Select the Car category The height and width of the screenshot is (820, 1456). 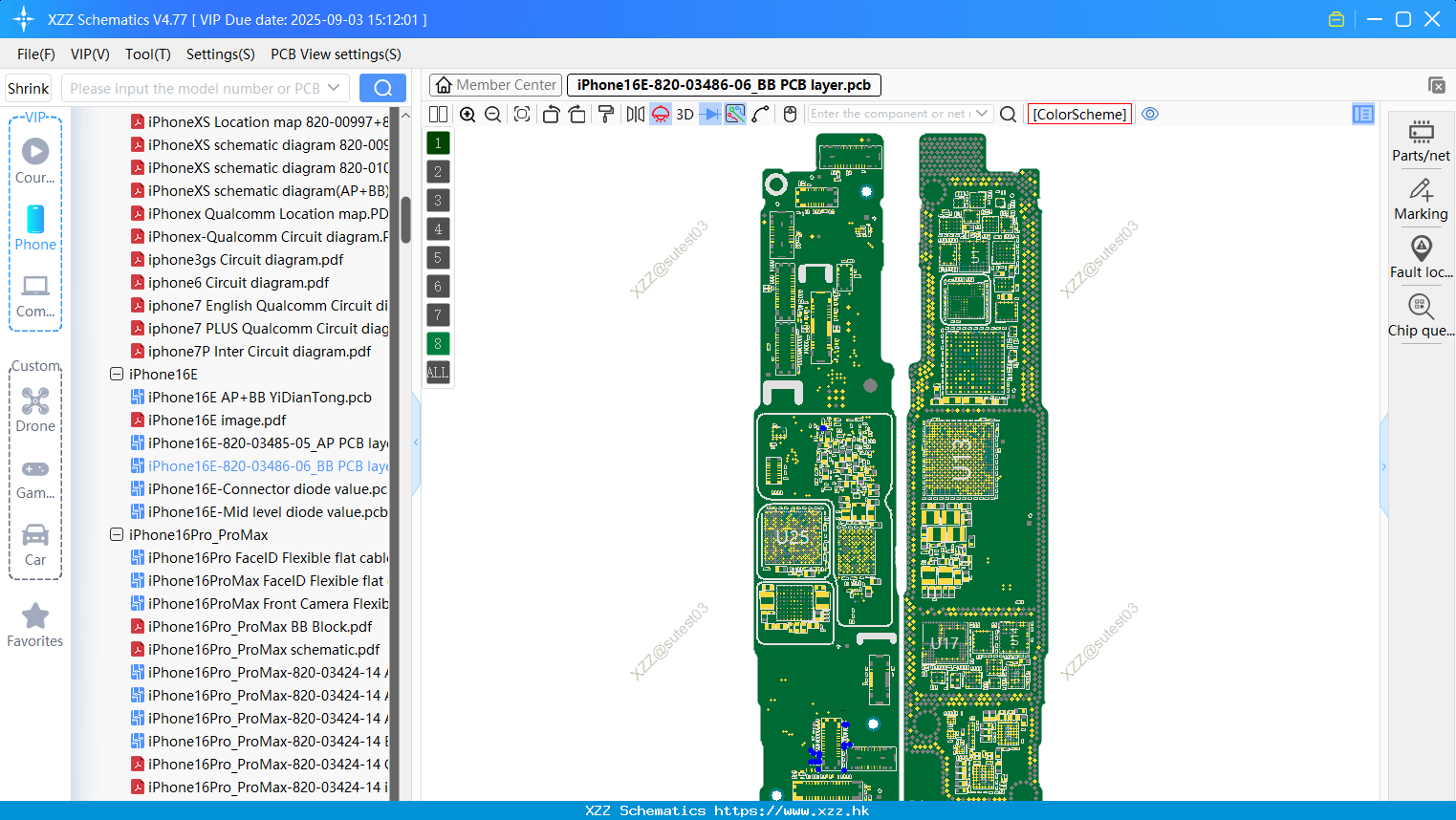click(x=35, y=545)
